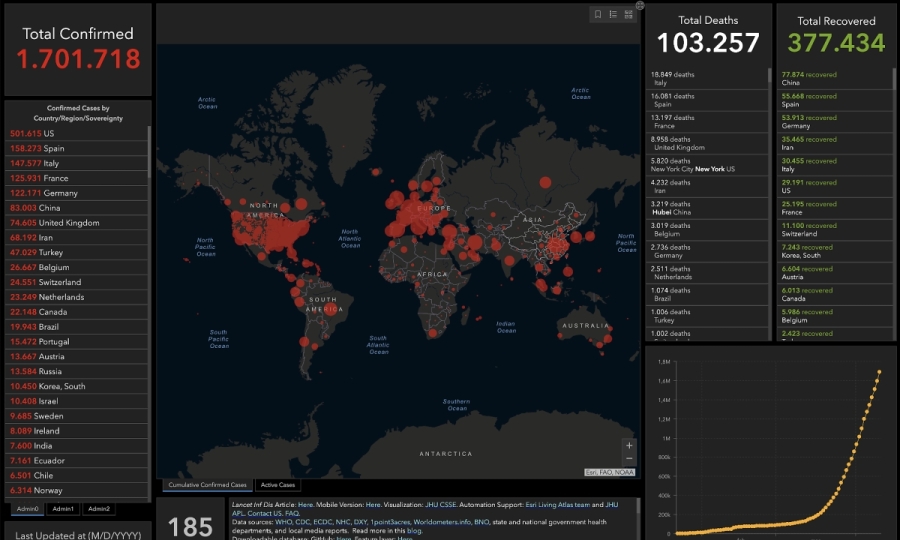
Task: Select the Admin0 tab
Action: click(28, 509)
